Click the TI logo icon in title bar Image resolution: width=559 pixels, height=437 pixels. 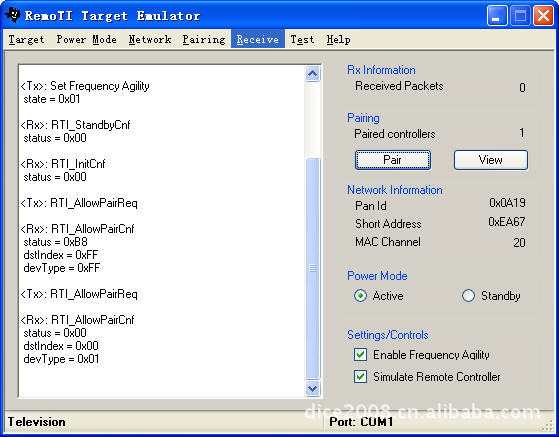point(13,15)
